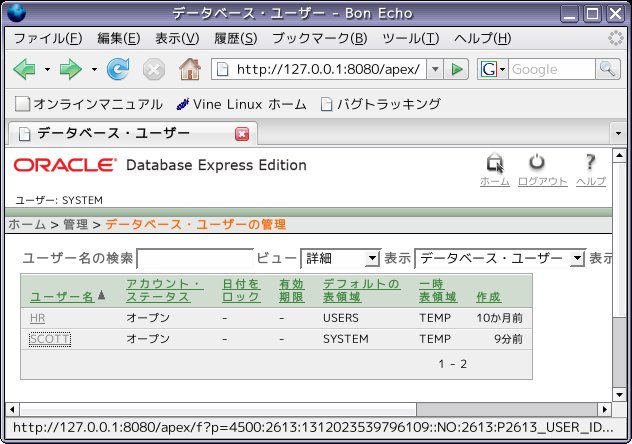Image resolution: width=632 pixels, height=444 pixels.
Task: Open the 編集(E) menu
Action: point(118,39)
